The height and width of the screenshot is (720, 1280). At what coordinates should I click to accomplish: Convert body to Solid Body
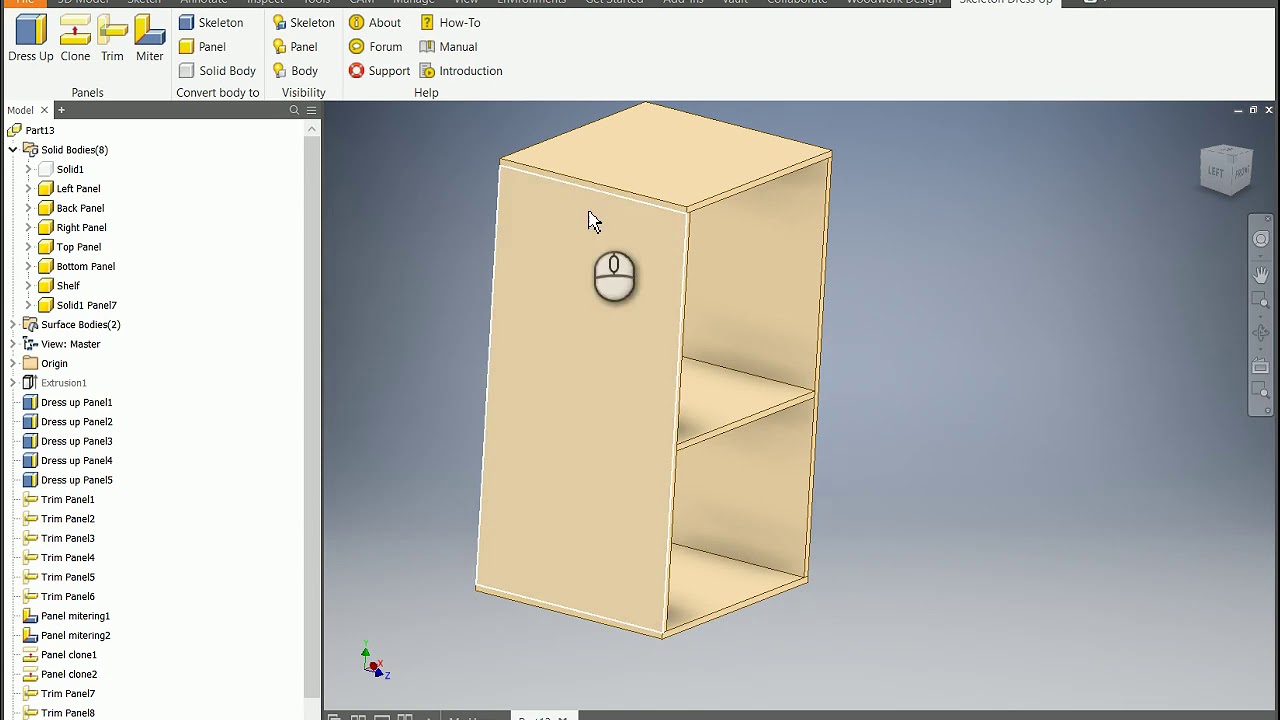point(217,70)
